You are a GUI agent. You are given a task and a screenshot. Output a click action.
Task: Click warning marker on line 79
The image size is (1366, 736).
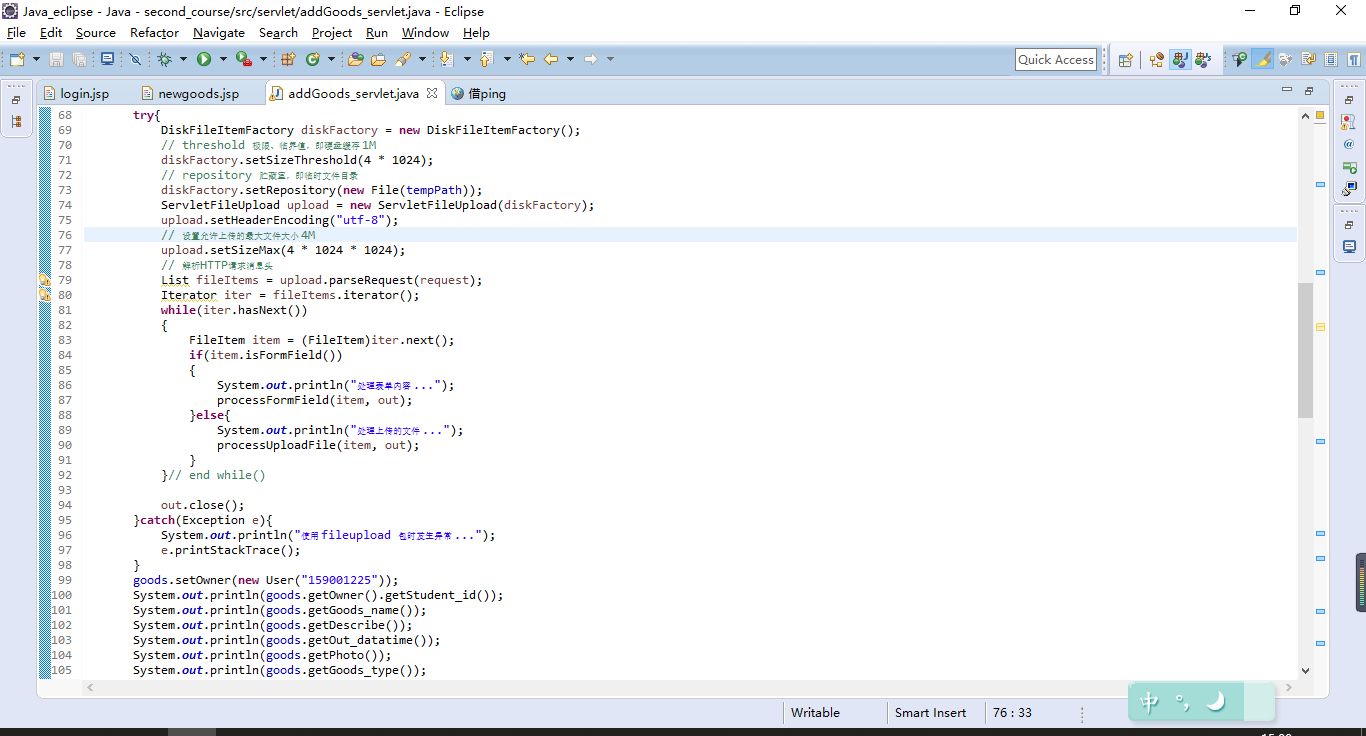click(x=45, y=280)
